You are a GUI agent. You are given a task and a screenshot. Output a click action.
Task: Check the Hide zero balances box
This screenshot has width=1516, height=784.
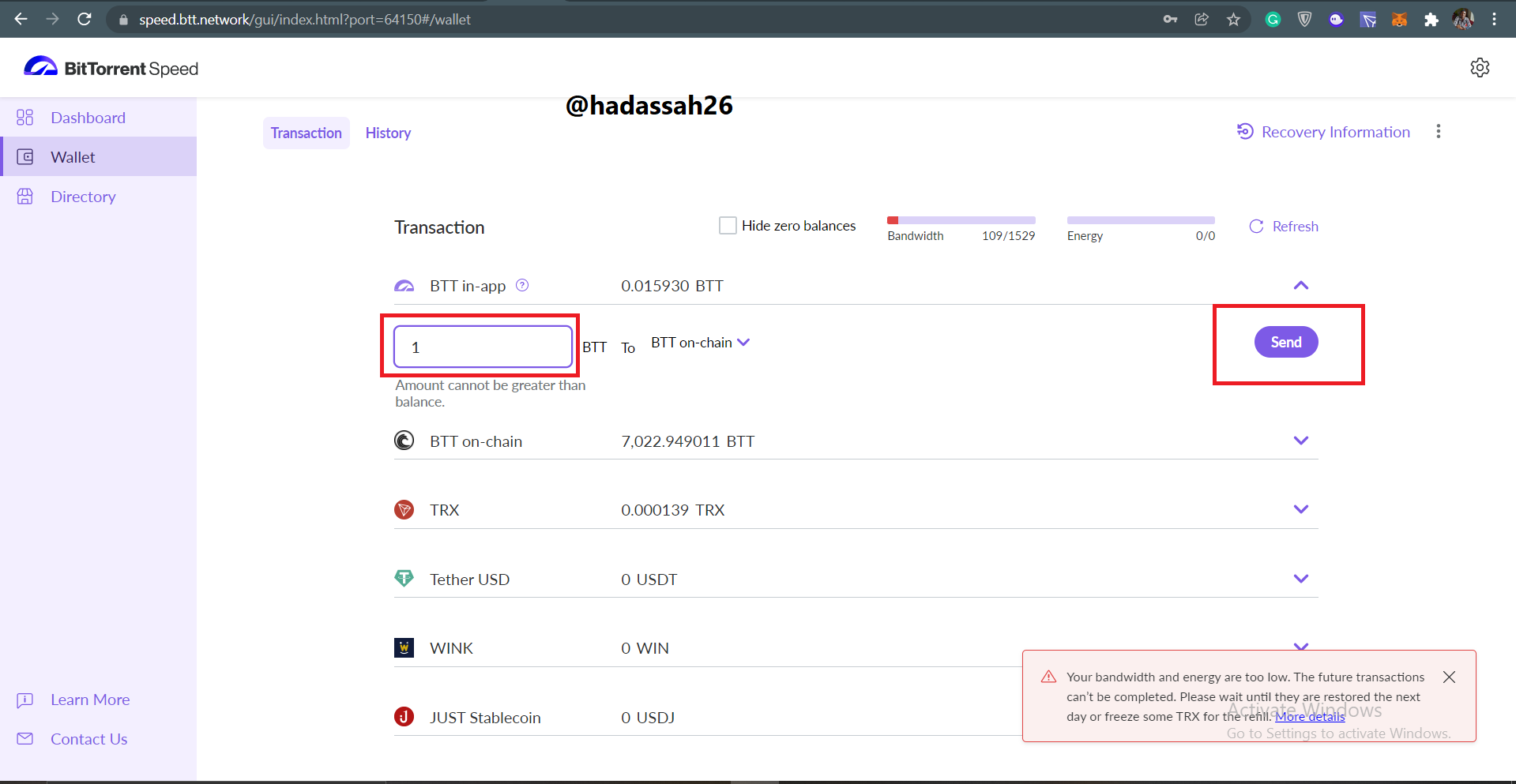(728, 226)
